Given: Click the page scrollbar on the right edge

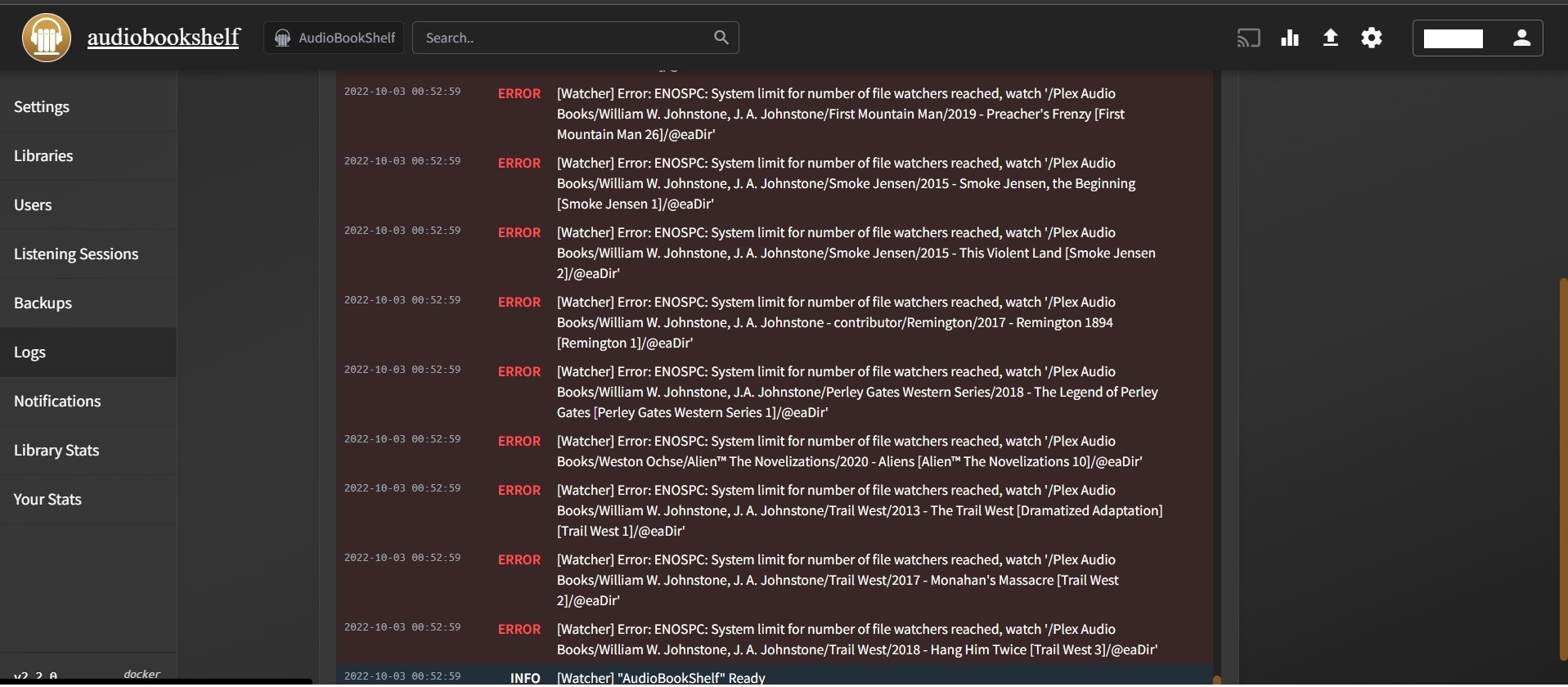Looking at the screenshot, I should [1563, 469].
